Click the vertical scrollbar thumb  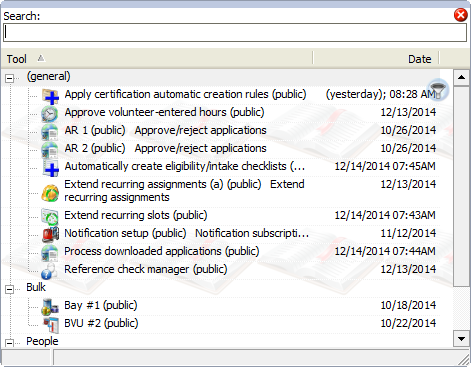click(x=461, y=186)
